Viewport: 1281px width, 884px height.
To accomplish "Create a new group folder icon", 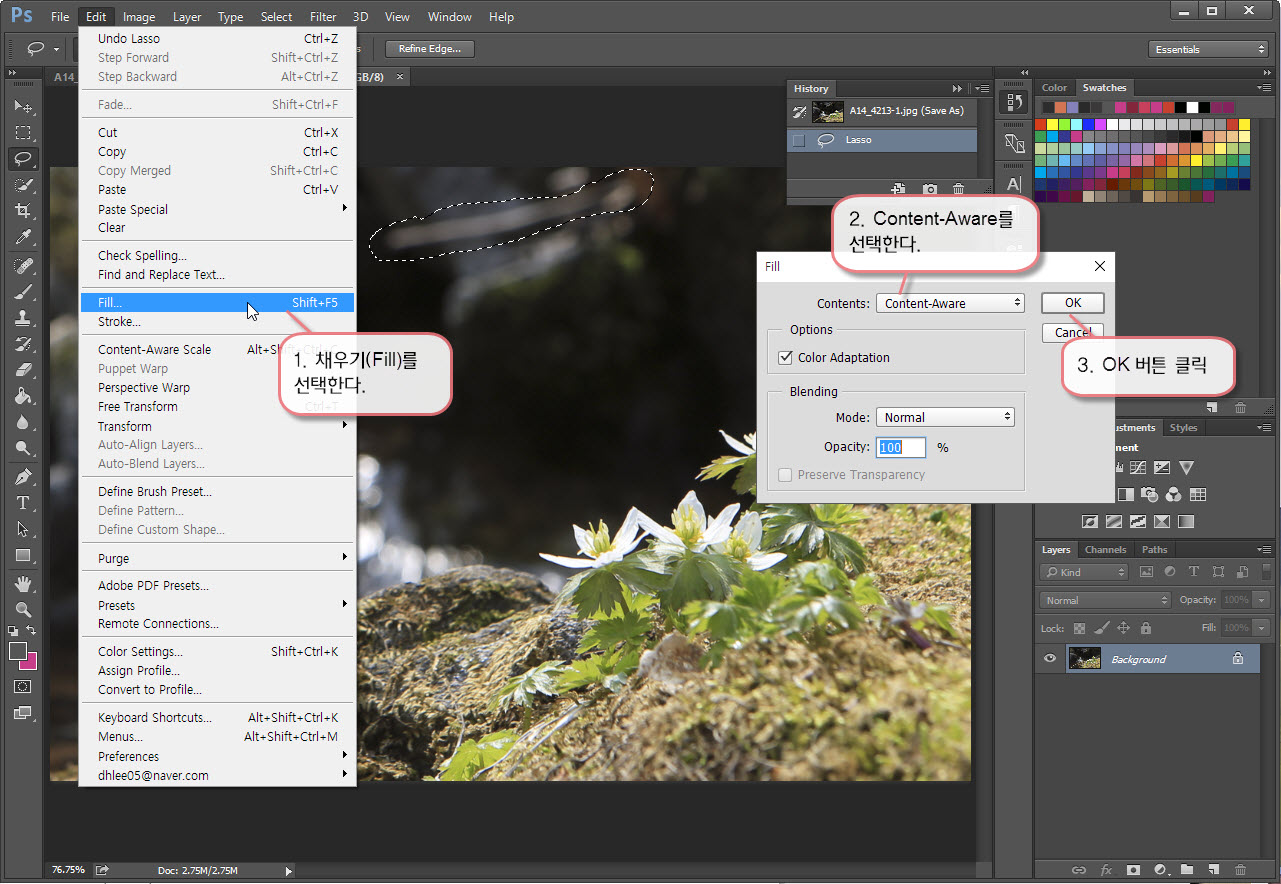I will 1187,870.
